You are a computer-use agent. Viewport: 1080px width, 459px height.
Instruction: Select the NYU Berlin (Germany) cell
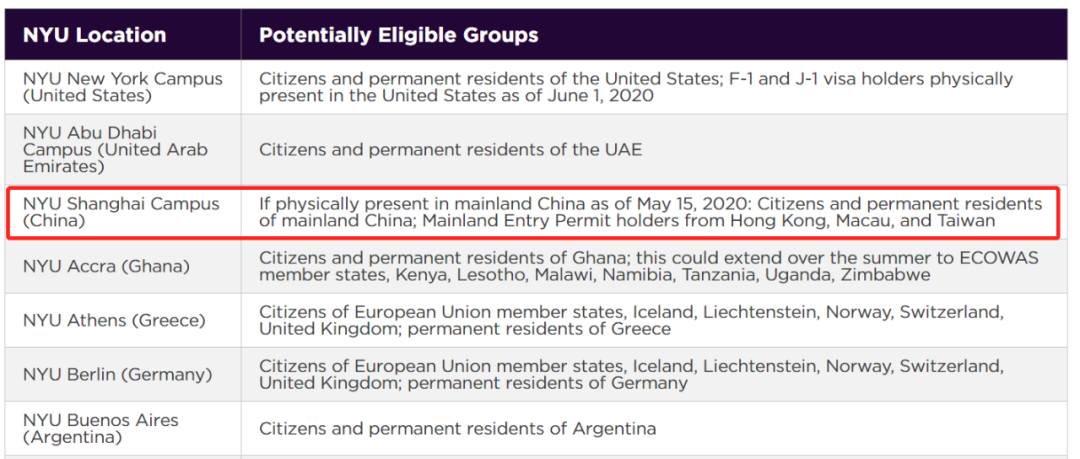tap(117, 375)
